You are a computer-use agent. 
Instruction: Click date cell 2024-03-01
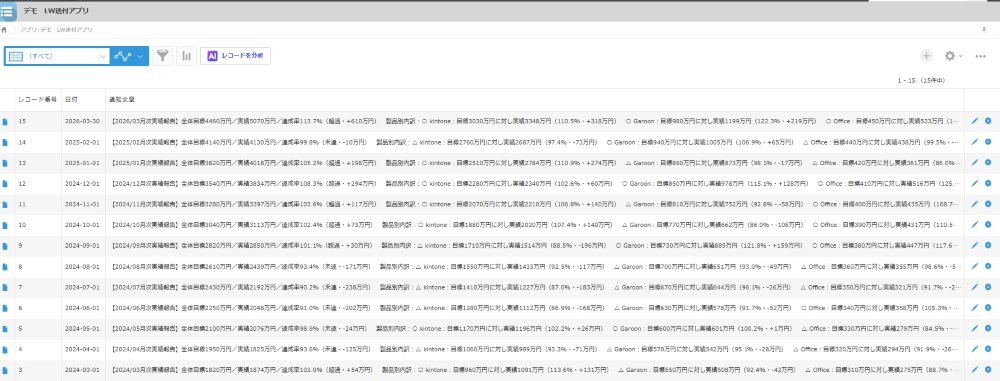point(81,370)
